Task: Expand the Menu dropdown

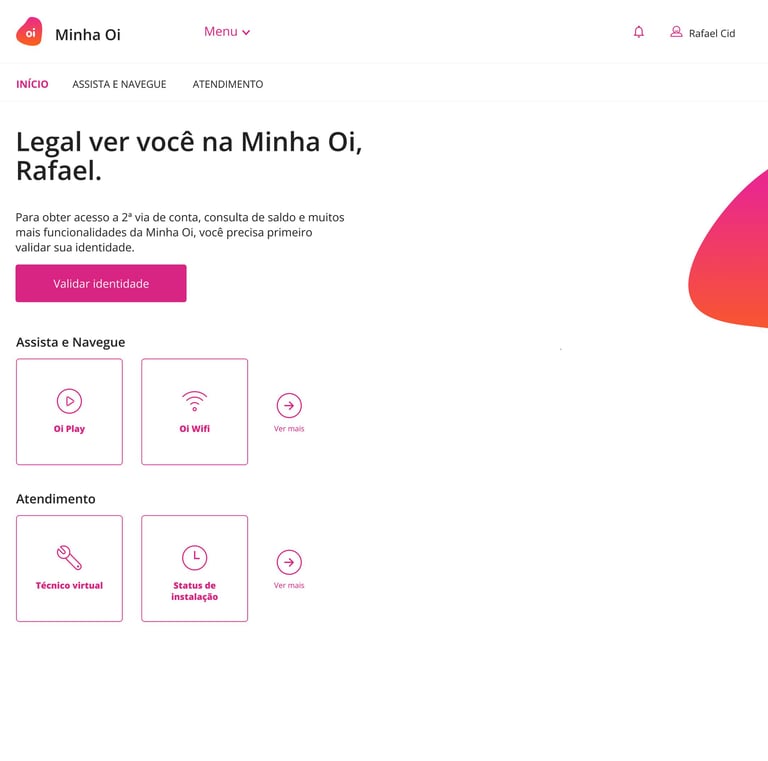Action: (227, 32)
